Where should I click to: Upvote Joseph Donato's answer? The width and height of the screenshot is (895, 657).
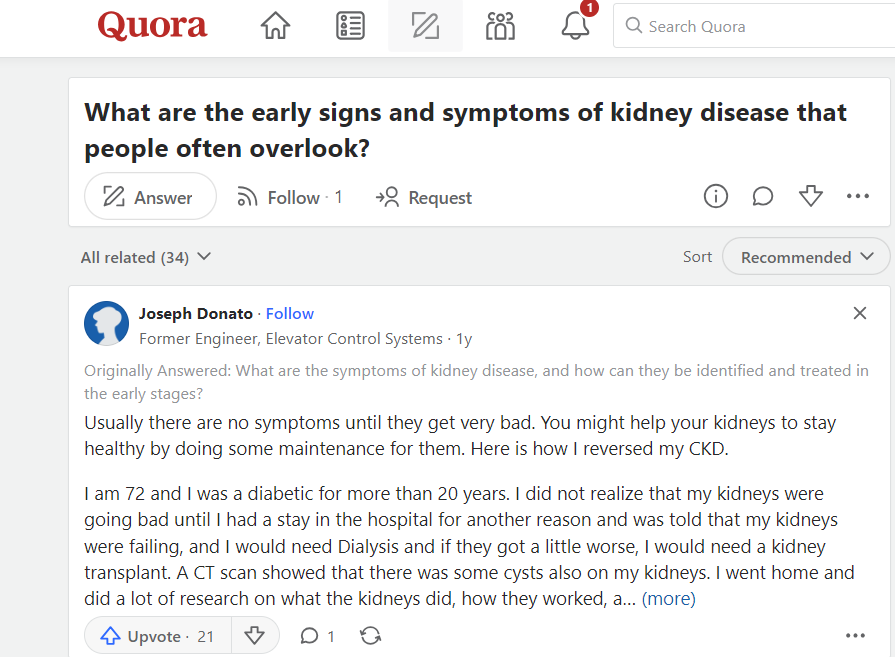158,636
